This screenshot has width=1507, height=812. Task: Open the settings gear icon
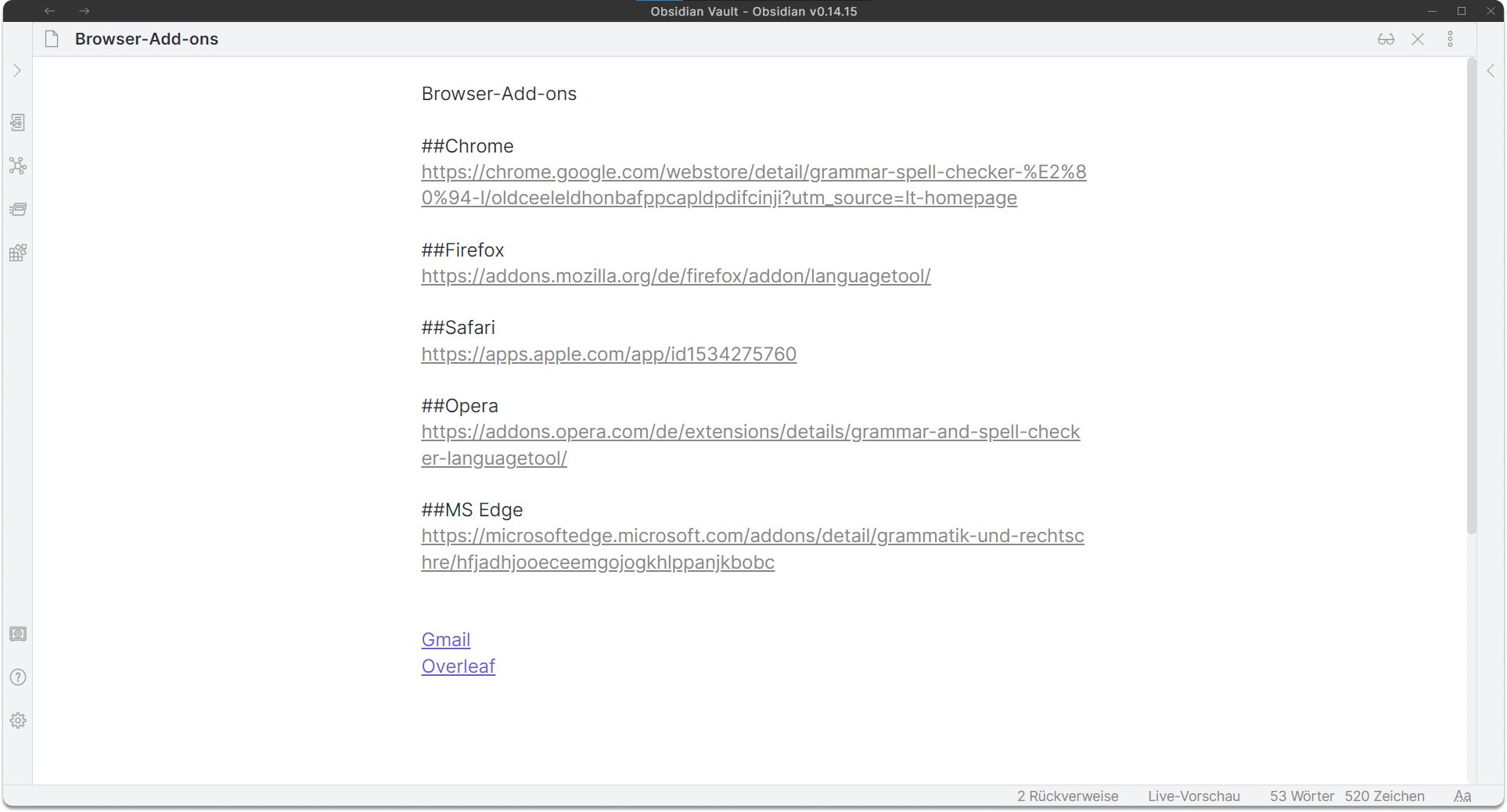[x=17, y=720]
